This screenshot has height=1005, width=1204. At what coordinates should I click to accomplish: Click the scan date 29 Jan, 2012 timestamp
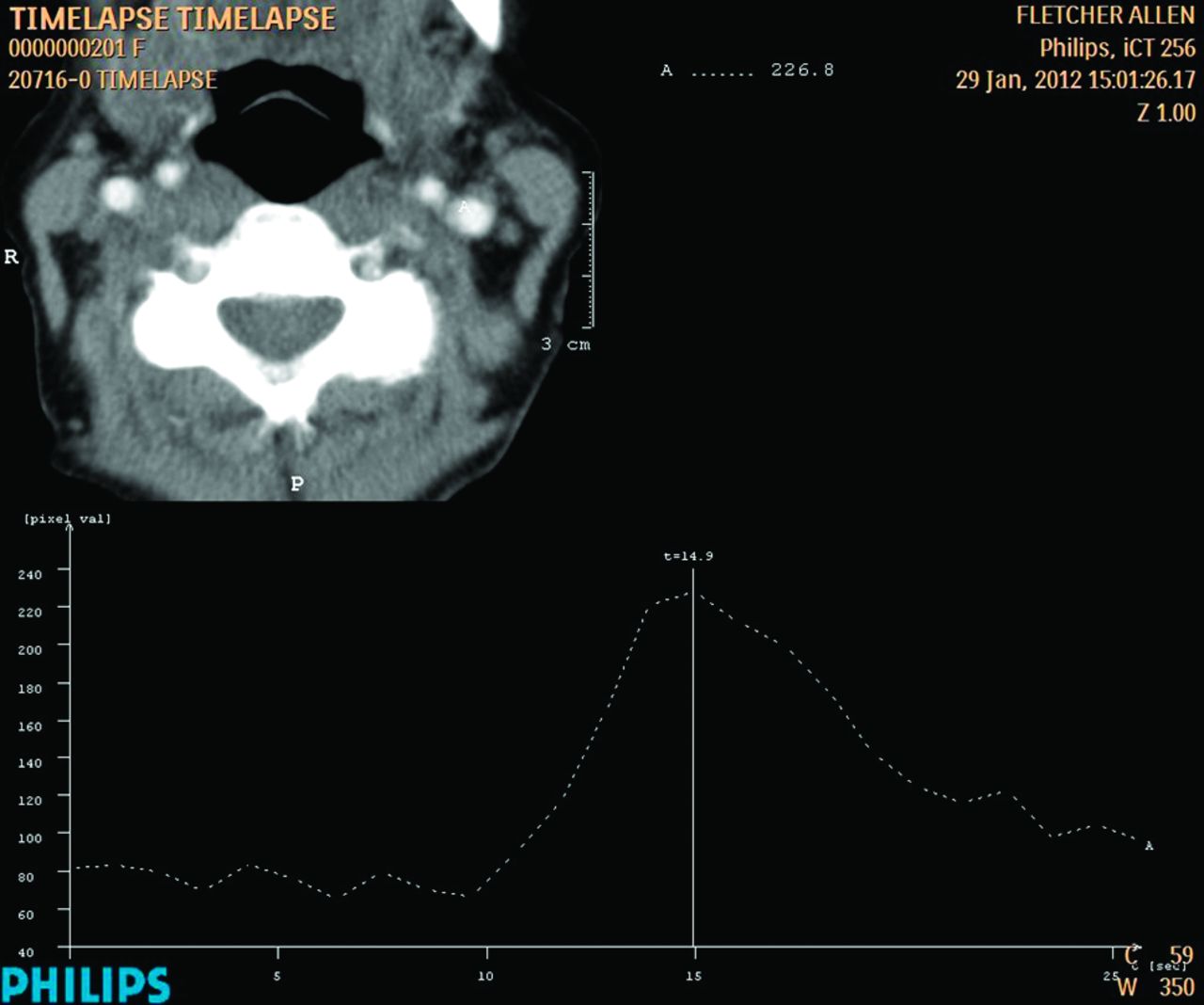click(1075, 80)
